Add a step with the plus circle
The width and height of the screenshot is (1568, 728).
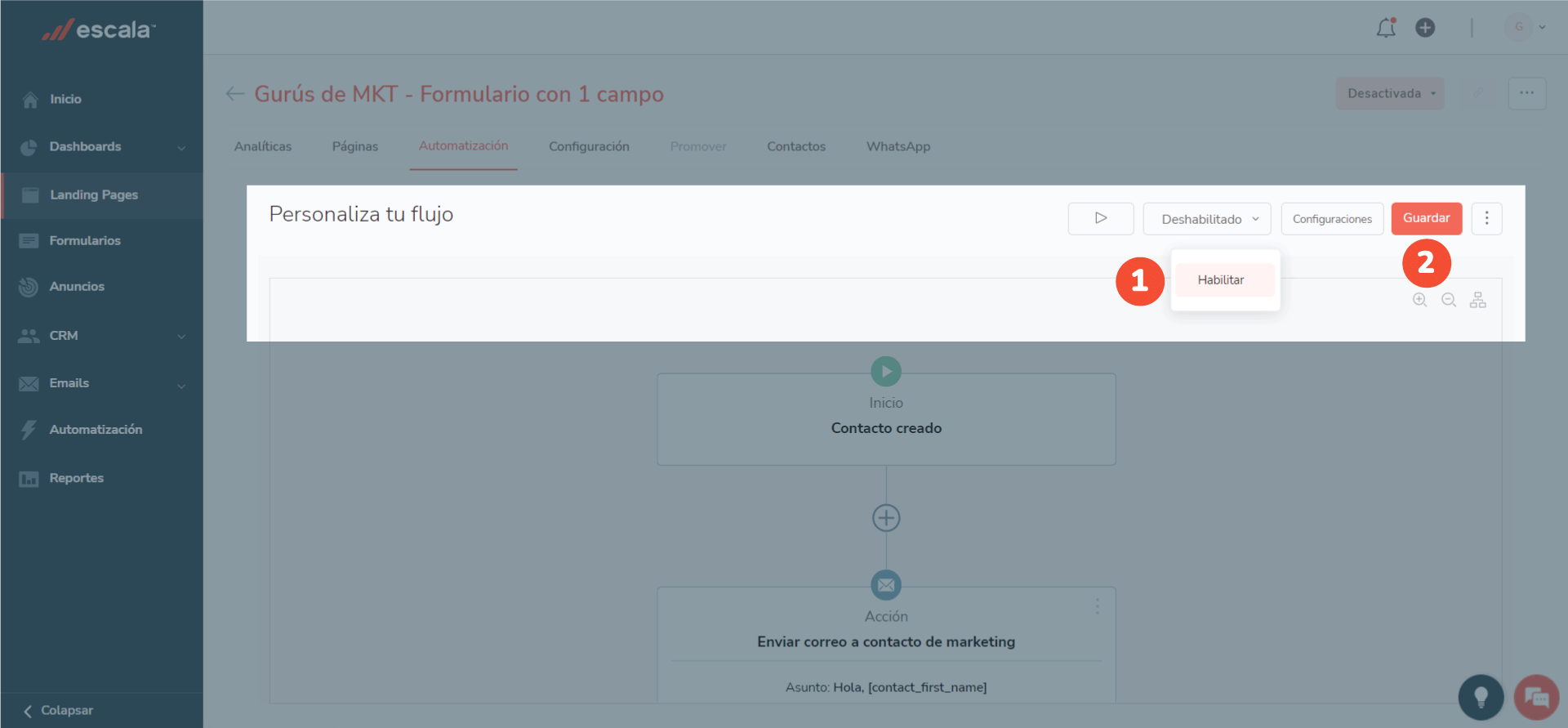[886, 518]
